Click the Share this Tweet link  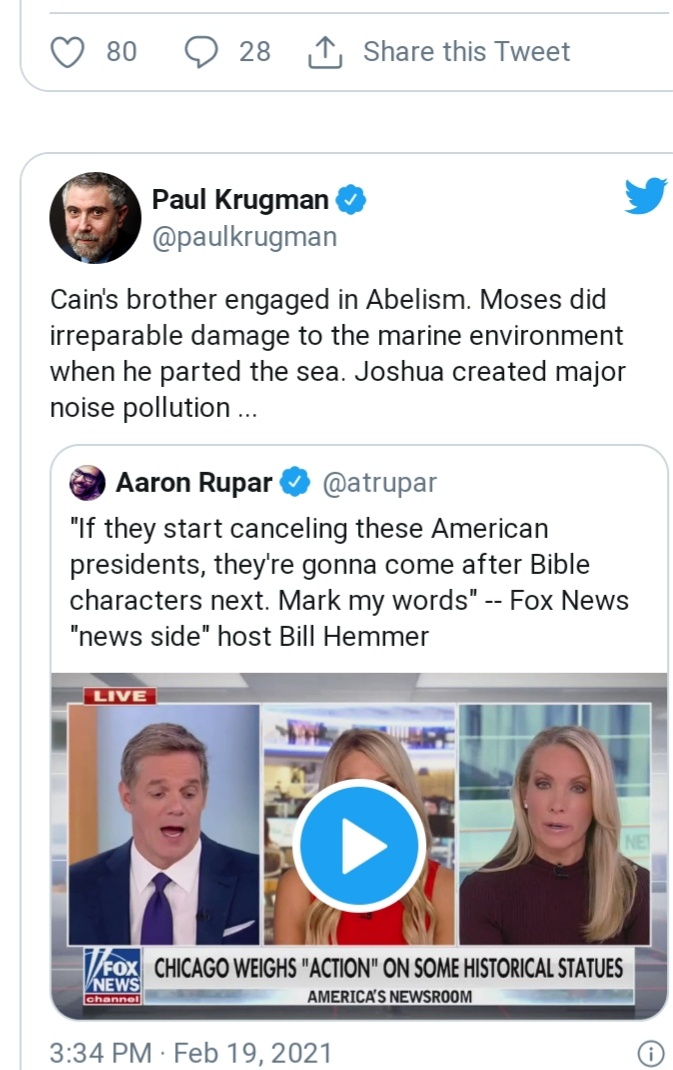[466, 52]
